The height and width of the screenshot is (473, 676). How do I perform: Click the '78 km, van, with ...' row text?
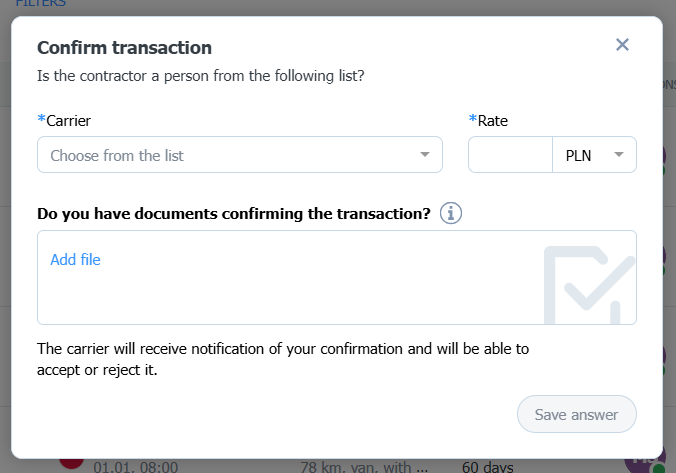click(364, 467)
